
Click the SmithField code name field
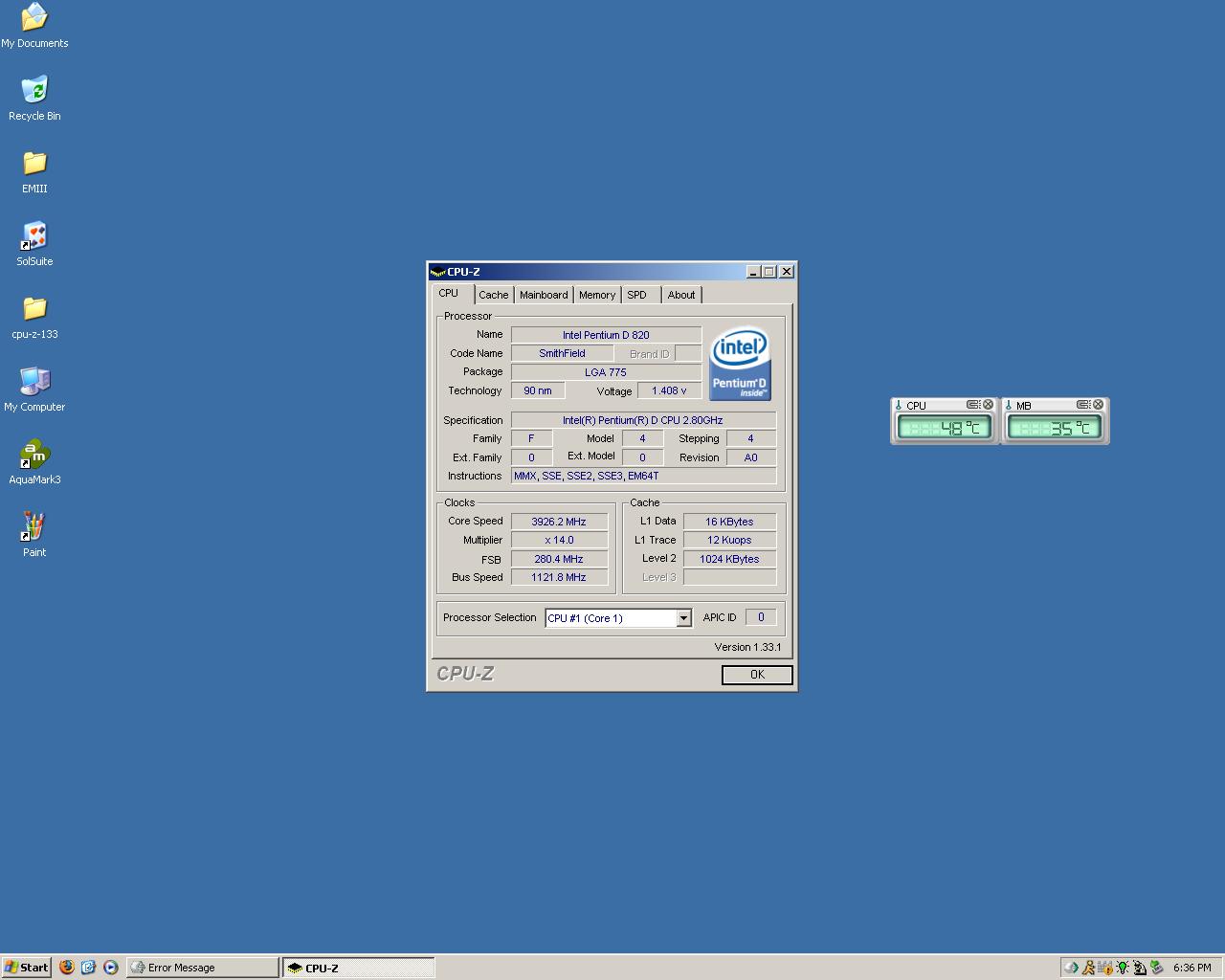point(562,353)
